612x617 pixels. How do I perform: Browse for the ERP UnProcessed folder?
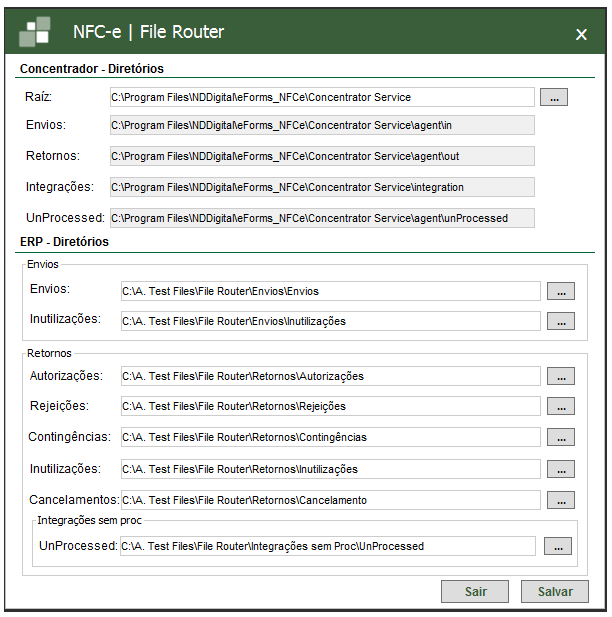(556, 546)
